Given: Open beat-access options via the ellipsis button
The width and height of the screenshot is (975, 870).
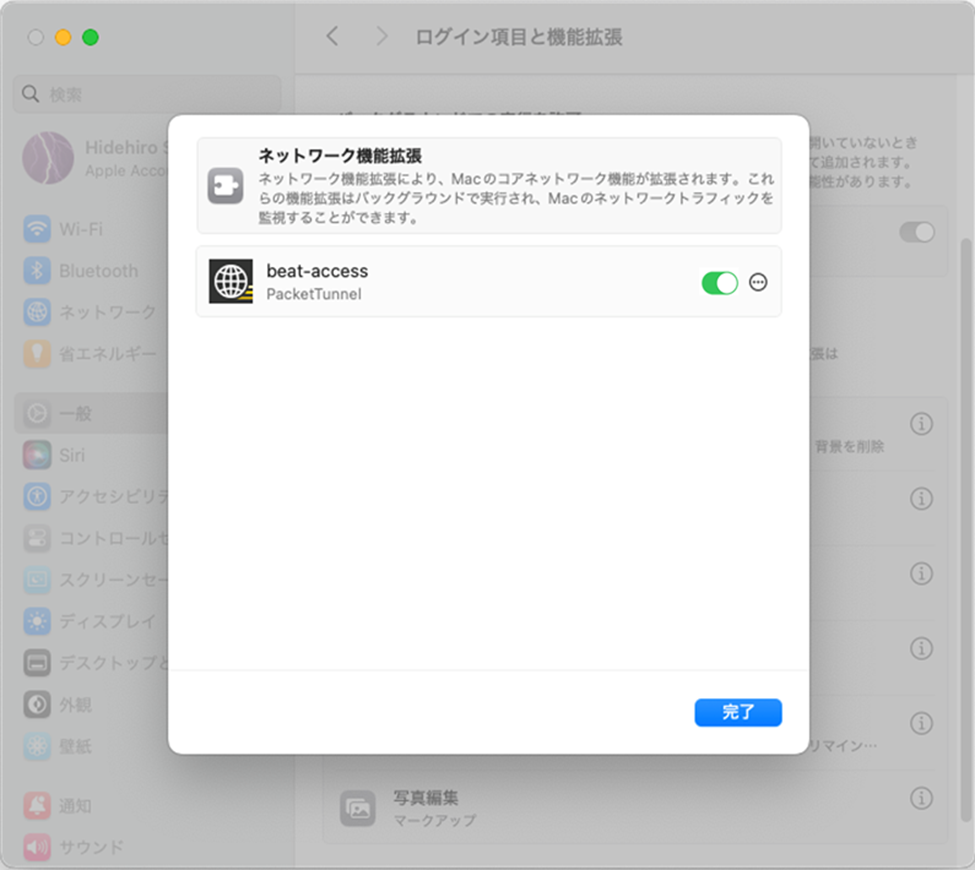Looking at the screenshot, I should pos(758,282).
